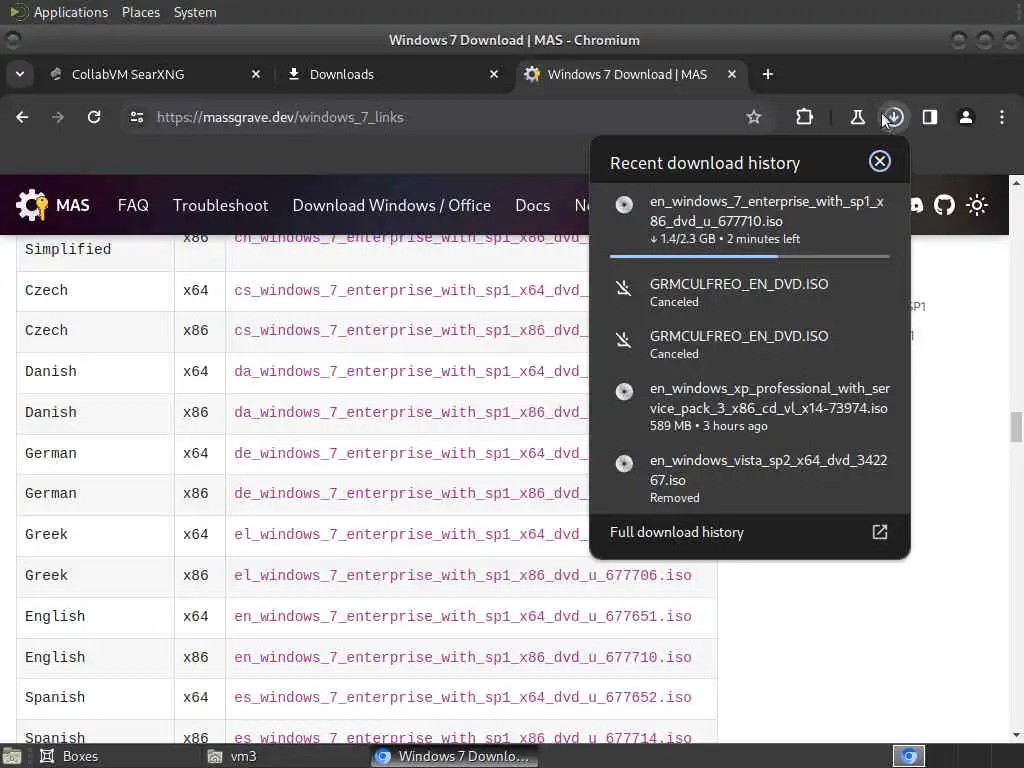Open English x64 en_windows_7 ISO link
Screen dimensions: 1024x768
point(462,616)
